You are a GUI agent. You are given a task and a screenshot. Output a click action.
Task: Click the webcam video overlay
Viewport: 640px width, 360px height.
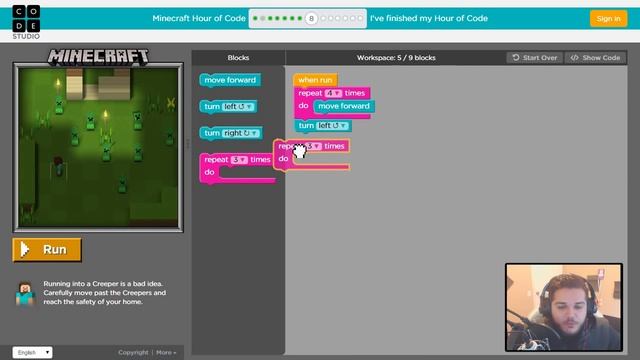tap(564, 307)
